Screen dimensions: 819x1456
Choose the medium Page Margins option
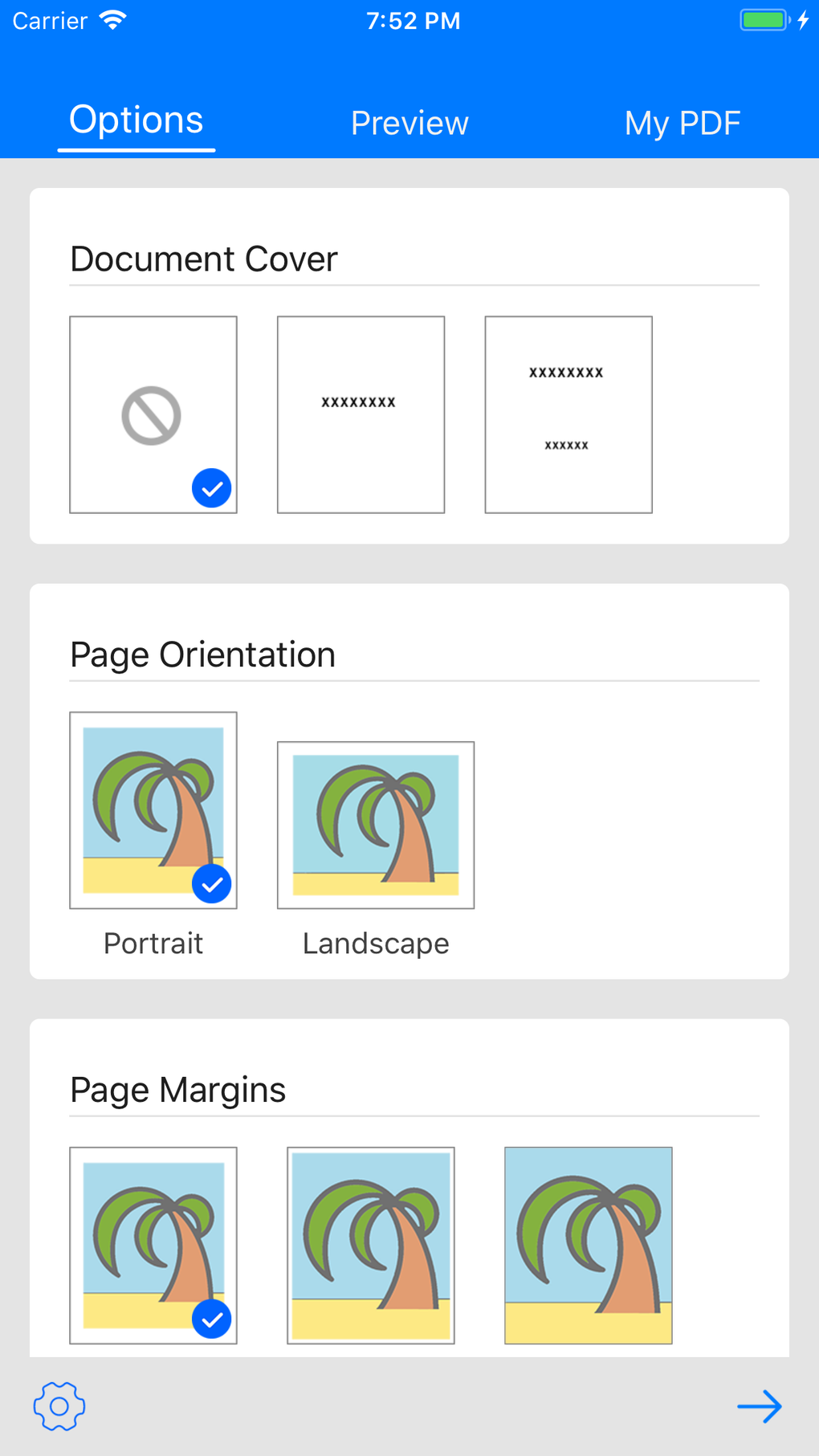[370, 1245]
